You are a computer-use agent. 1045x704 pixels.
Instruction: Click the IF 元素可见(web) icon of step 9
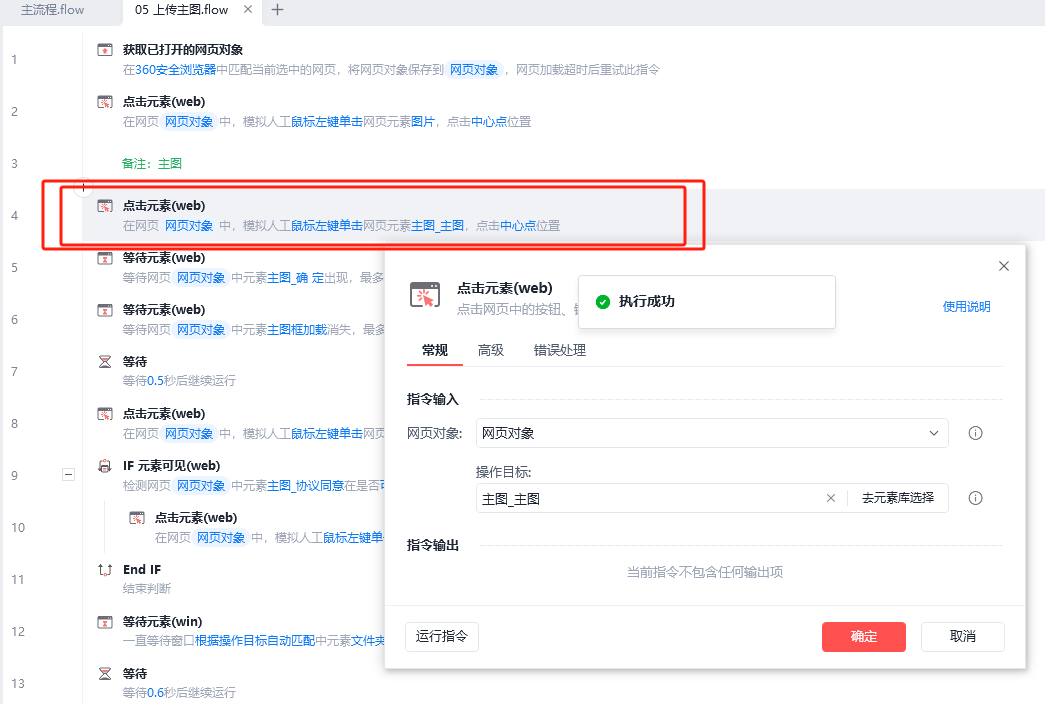[105, 465]
